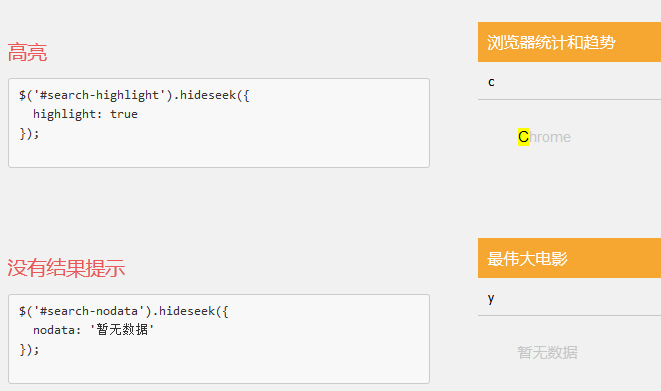Viewport: 661px width, 391px height.
Task: Click the '暂无数据' no-results message
Action: pos(547,352)
